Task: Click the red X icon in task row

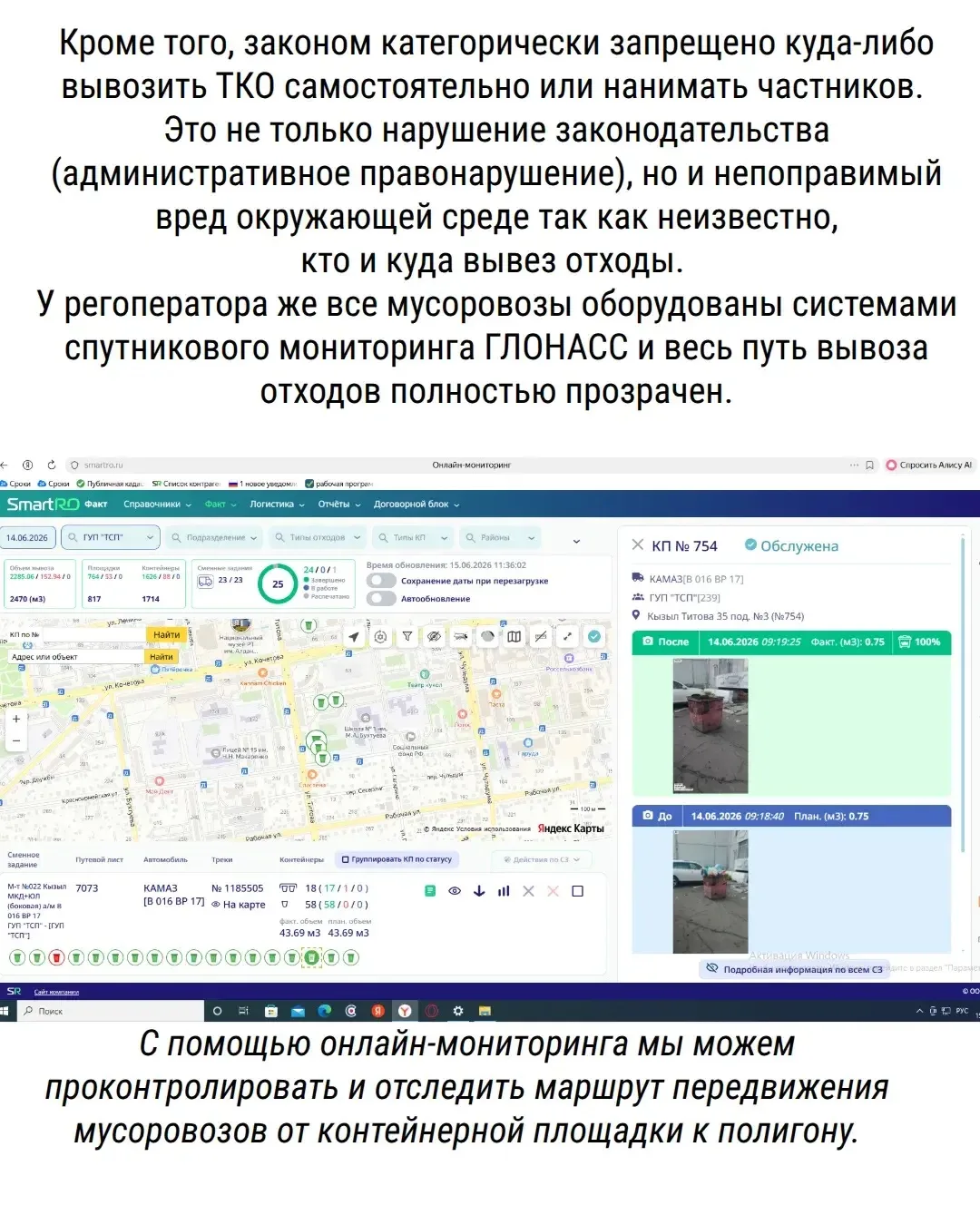Action: point(553,891)
